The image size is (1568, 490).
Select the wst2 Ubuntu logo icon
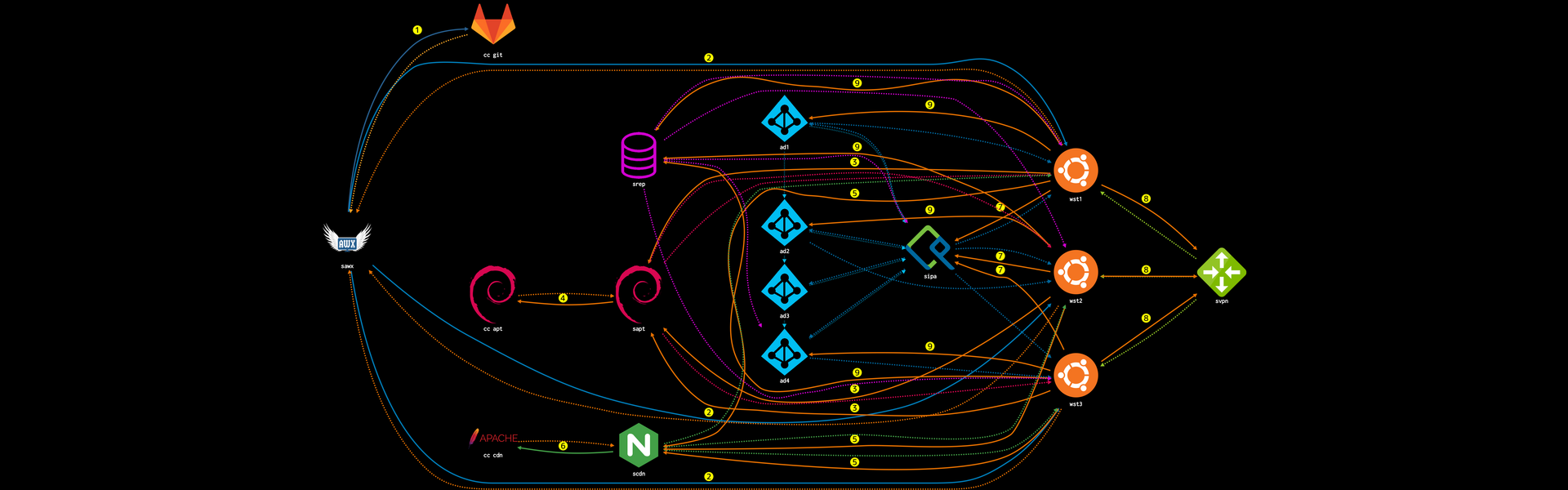1076,272
